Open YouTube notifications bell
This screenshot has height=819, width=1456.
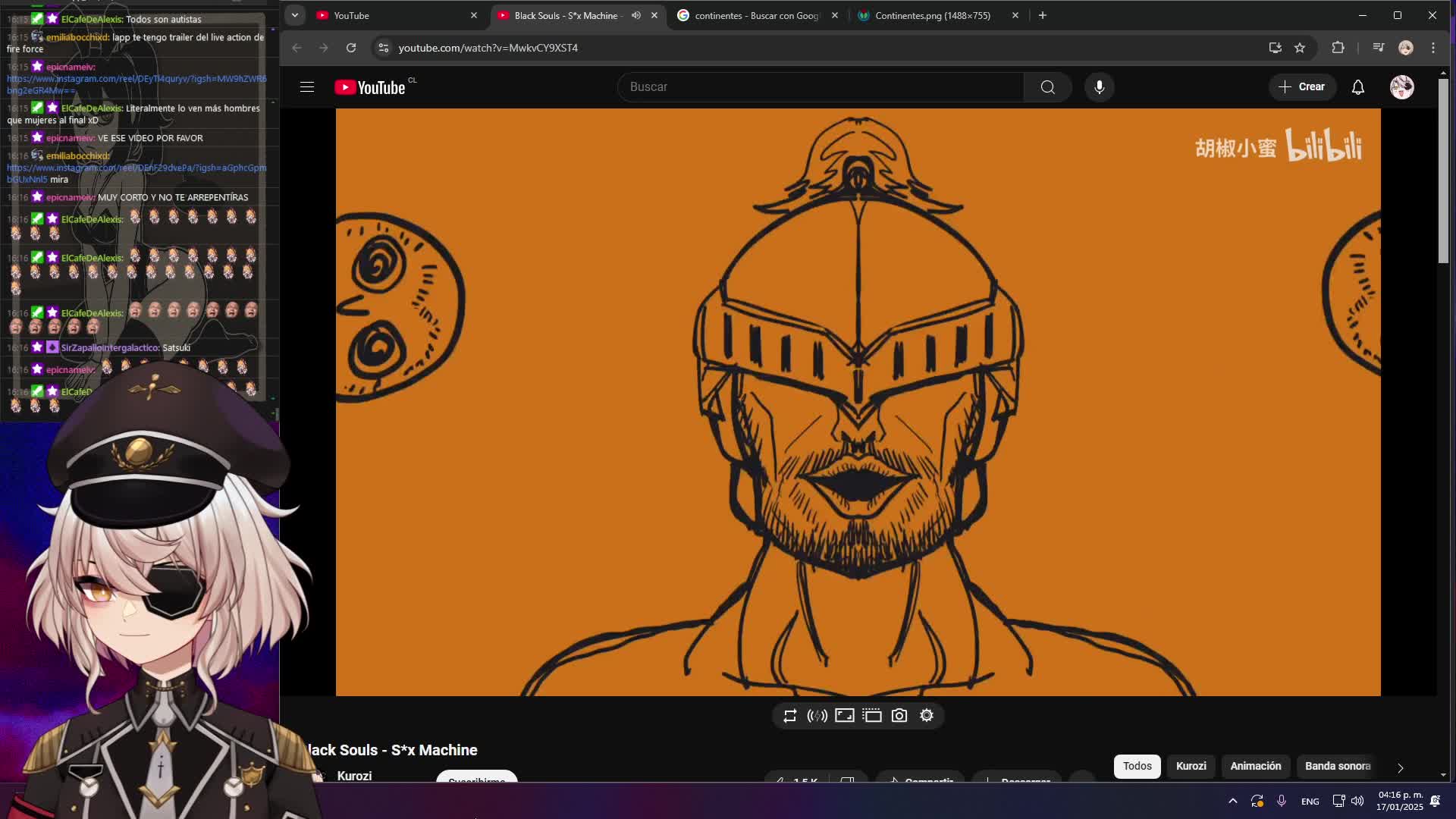[x=1357, y=87]
